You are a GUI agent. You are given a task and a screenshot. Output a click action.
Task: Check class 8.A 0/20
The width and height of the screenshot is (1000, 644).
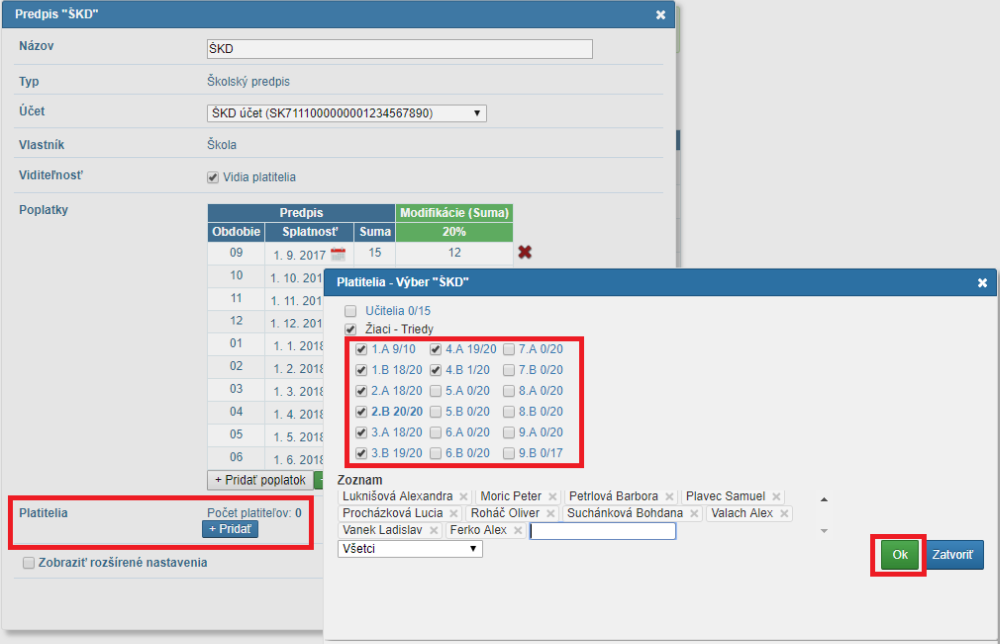pyautogui.click(x=509, y=391)
